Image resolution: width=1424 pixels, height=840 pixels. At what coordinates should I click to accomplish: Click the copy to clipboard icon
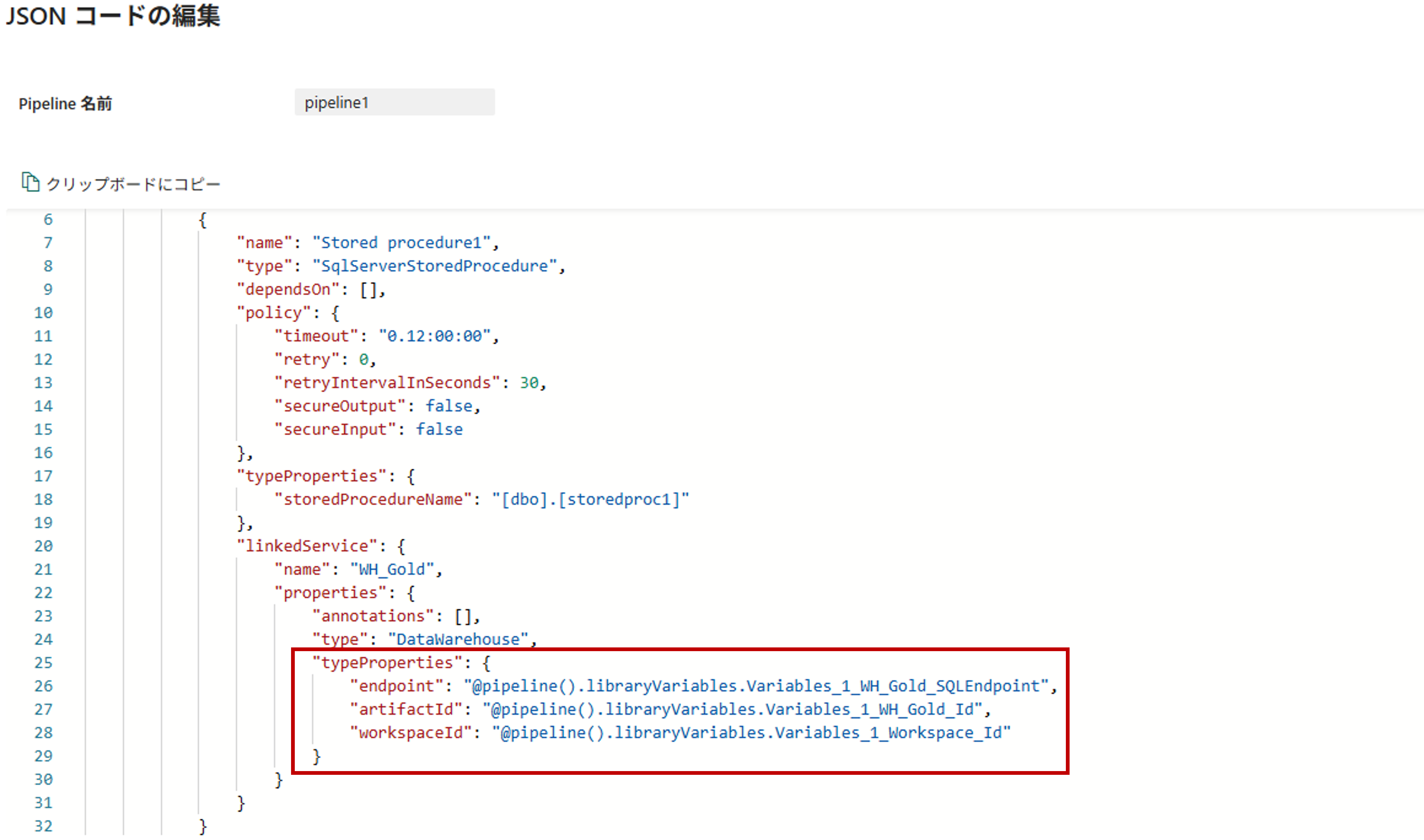30,182
